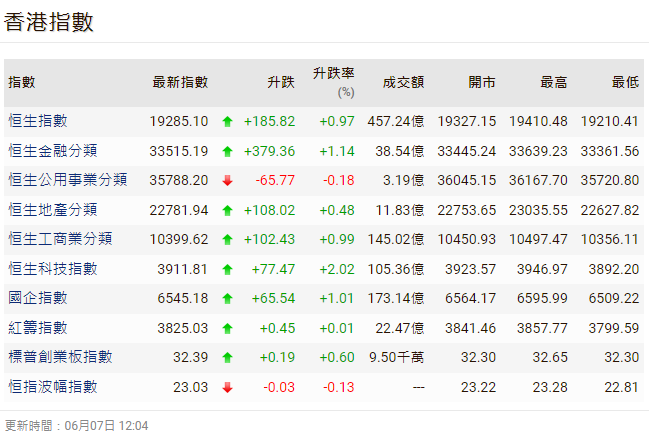Image resolution: width=649 pixels, height=438 pixels.
Task: Click the 最高 column header
Action: (x=554, y=82)
